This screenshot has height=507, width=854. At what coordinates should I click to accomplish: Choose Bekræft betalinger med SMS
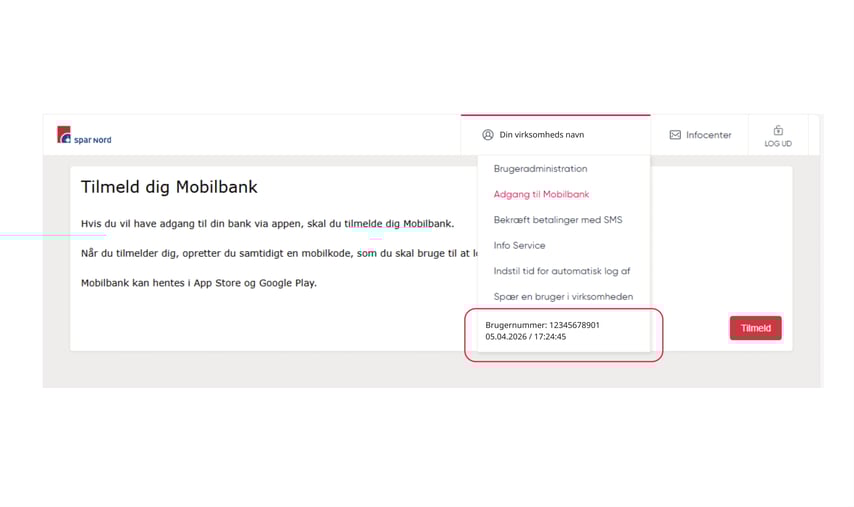557,220
